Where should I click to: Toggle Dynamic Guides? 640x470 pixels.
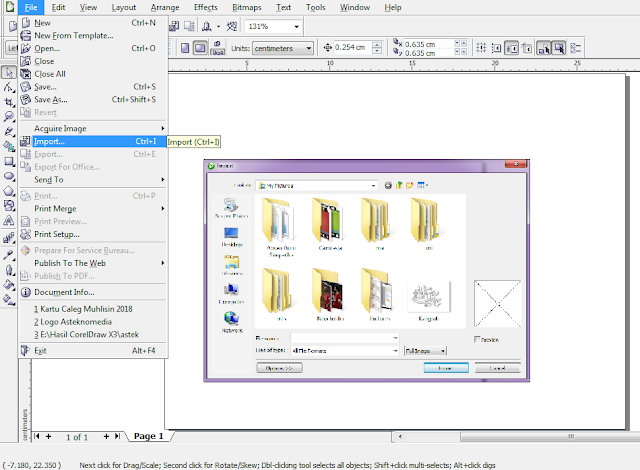[x=527, y=48]
